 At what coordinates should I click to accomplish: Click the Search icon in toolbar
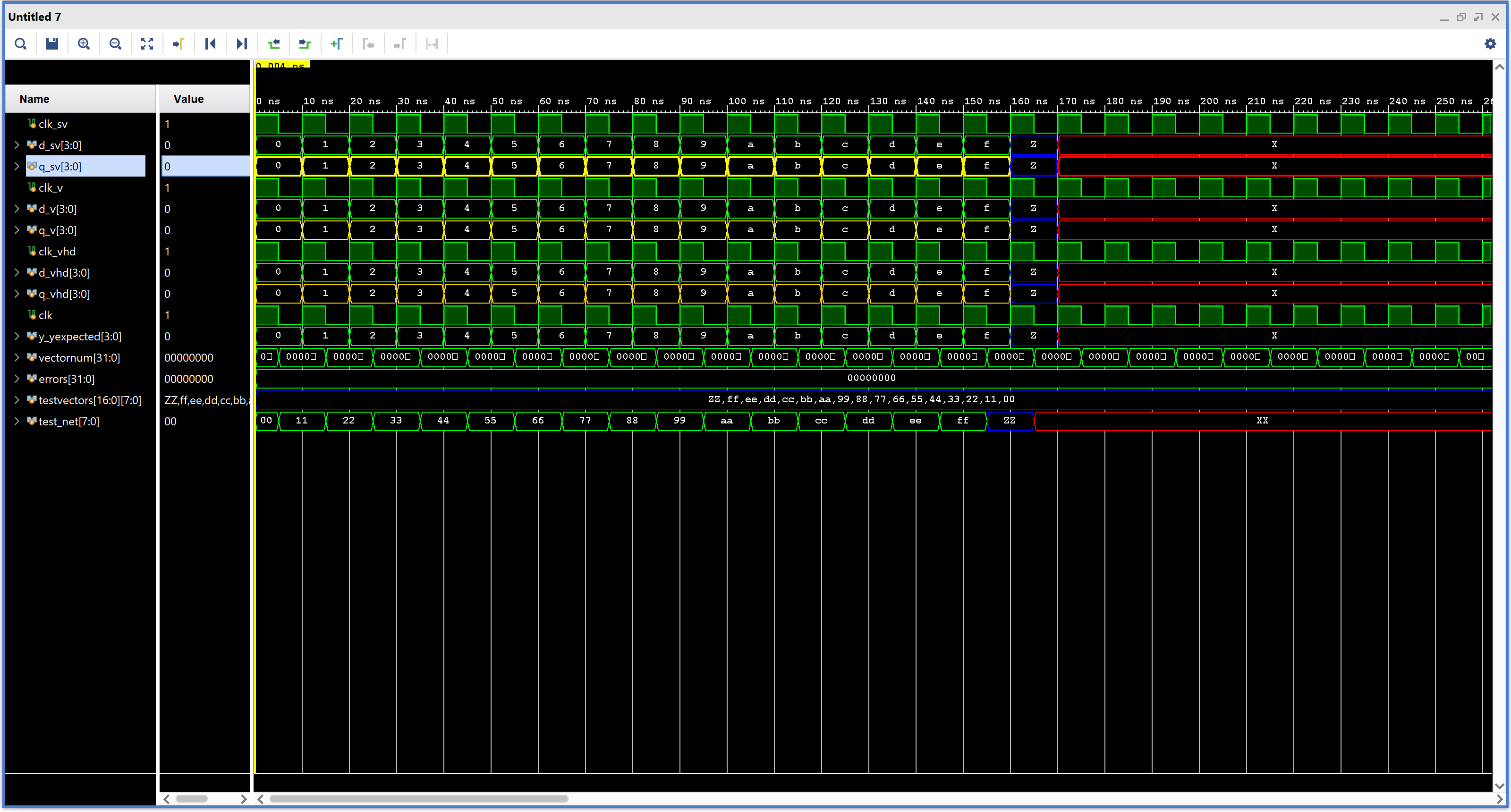click(x=20, y=44)
